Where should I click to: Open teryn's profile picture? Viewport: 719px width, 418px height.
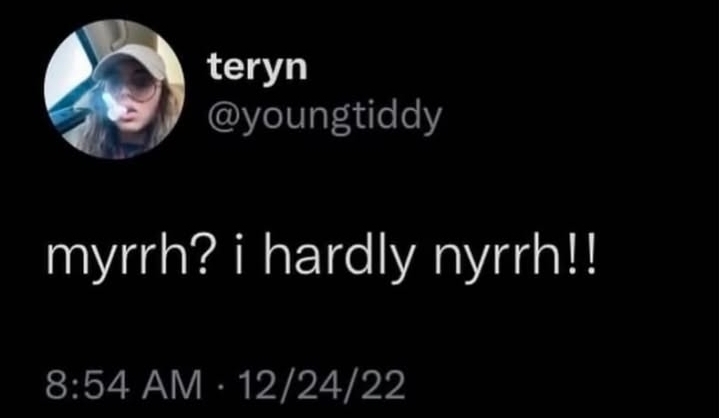[x=115, y=89]
